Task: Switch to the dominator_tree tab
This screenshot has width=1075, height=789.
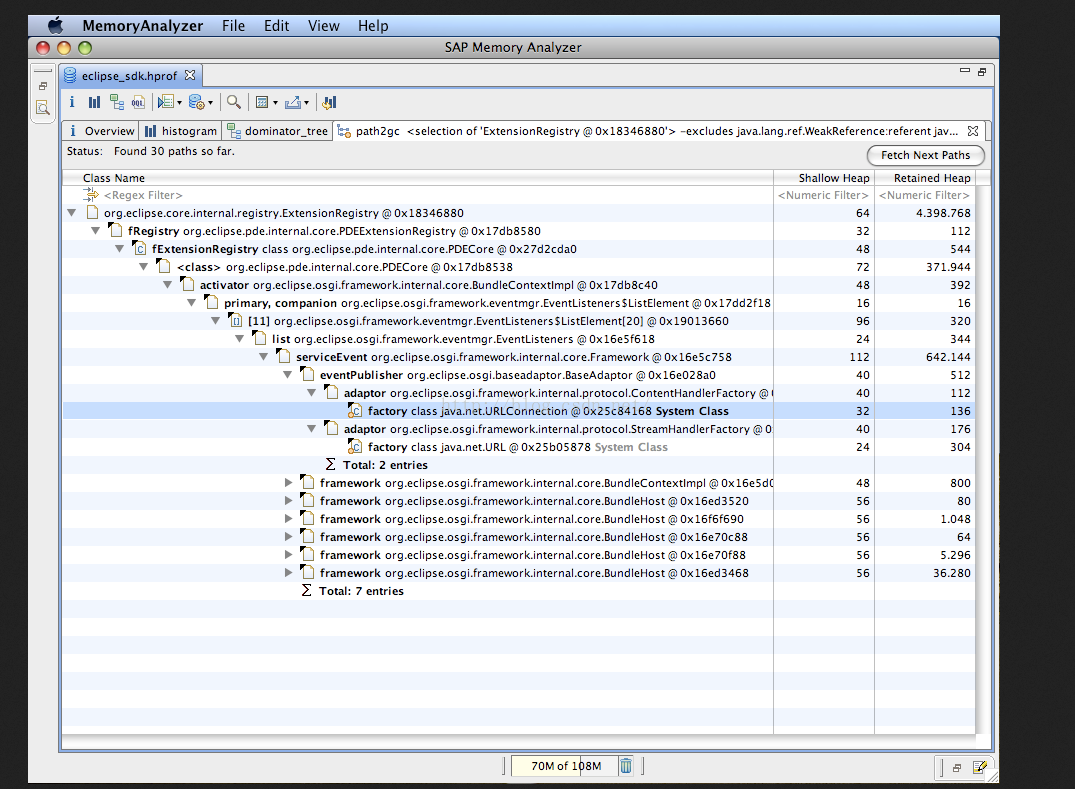Action: tap(277, 131)
